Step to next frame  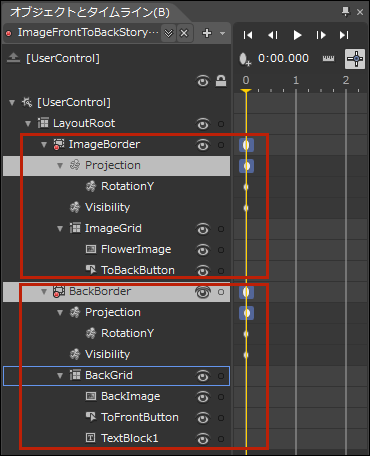(x=321, y=35)
